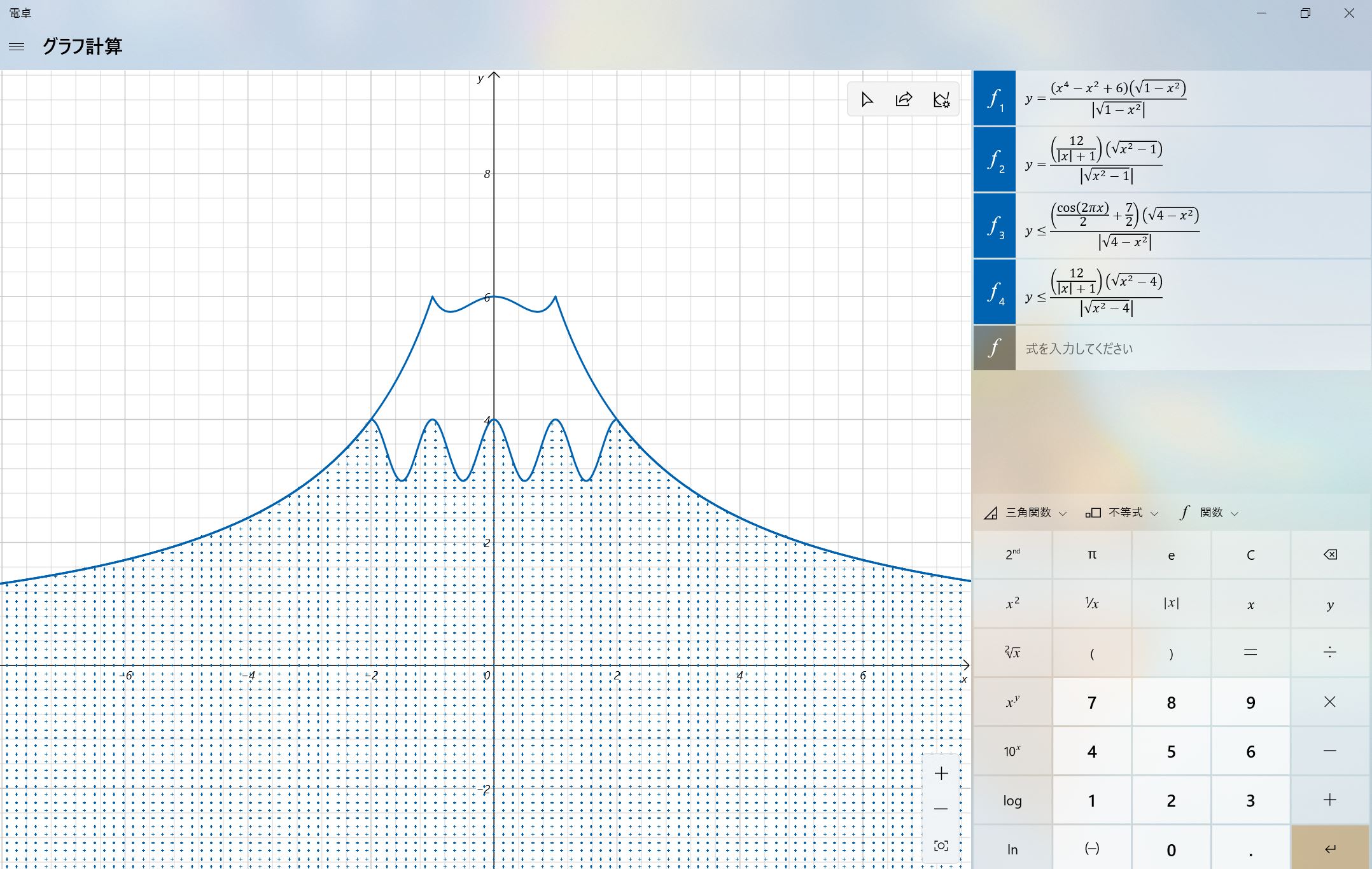Expand the 不等式 inequality dropdown
1372x869 pixels.
(x=1121, y=513)
